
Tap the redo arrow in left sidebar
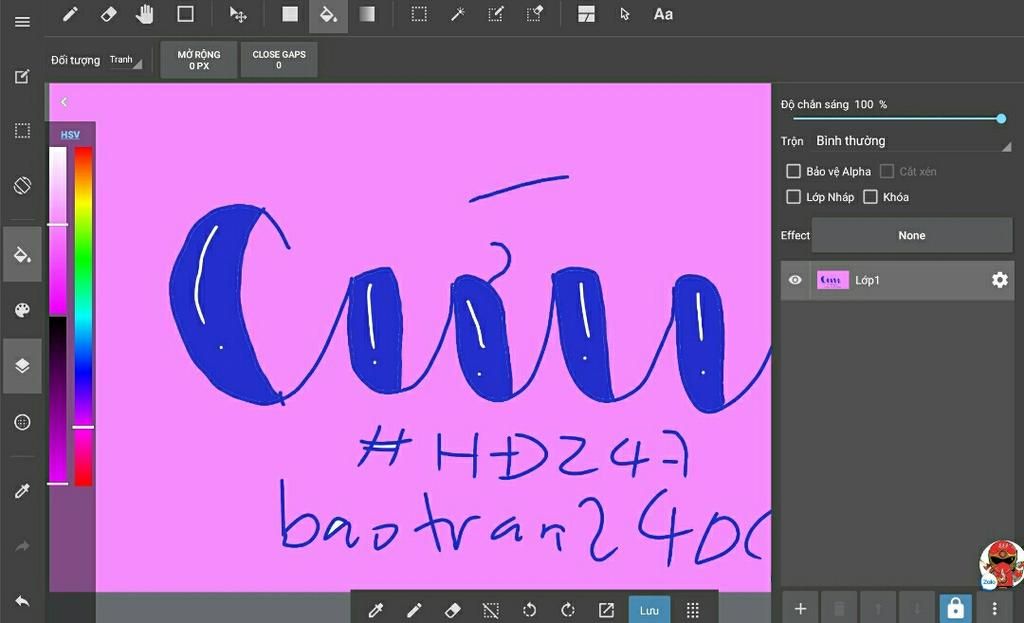pos(22,546)
